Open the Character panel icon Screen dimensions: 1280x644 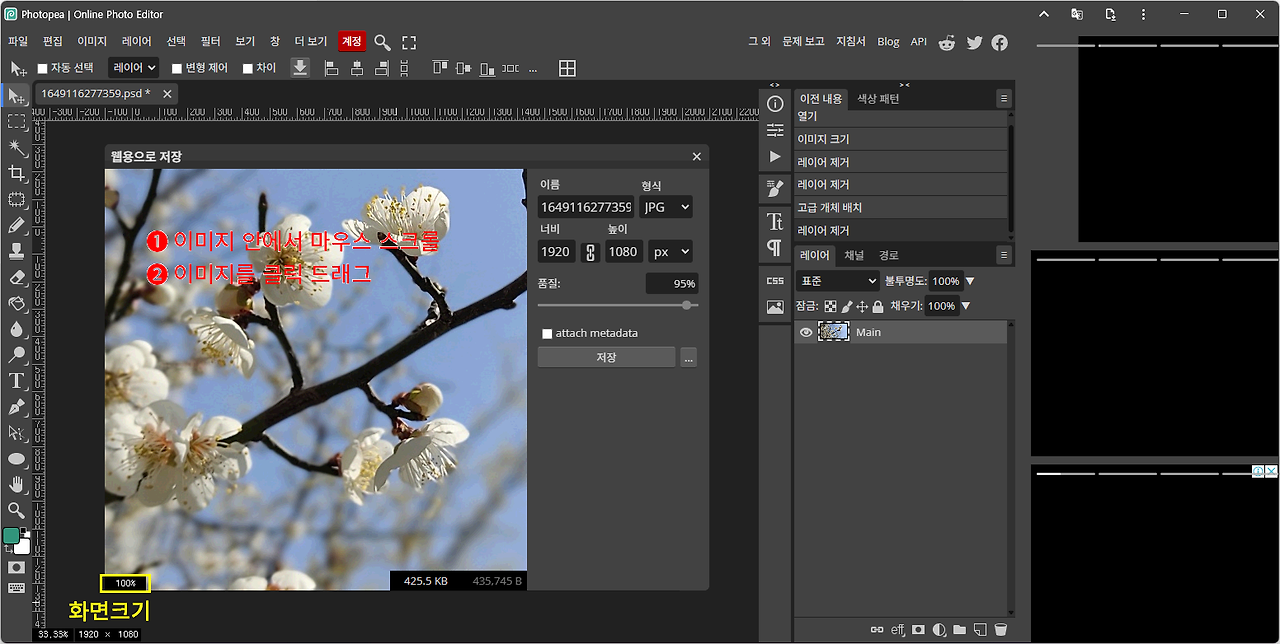click(775, 221)
